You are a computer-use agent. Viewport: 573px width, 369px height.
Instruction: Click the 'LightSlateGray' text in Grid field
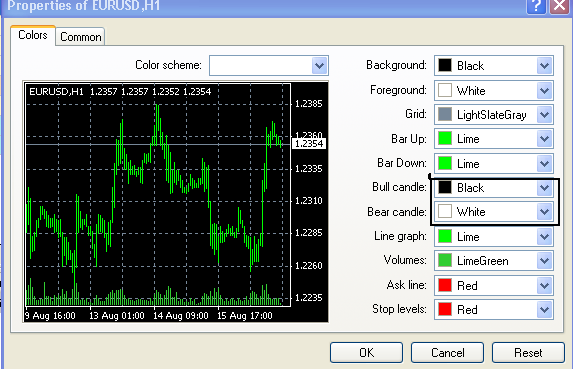(x=492, y=115)
